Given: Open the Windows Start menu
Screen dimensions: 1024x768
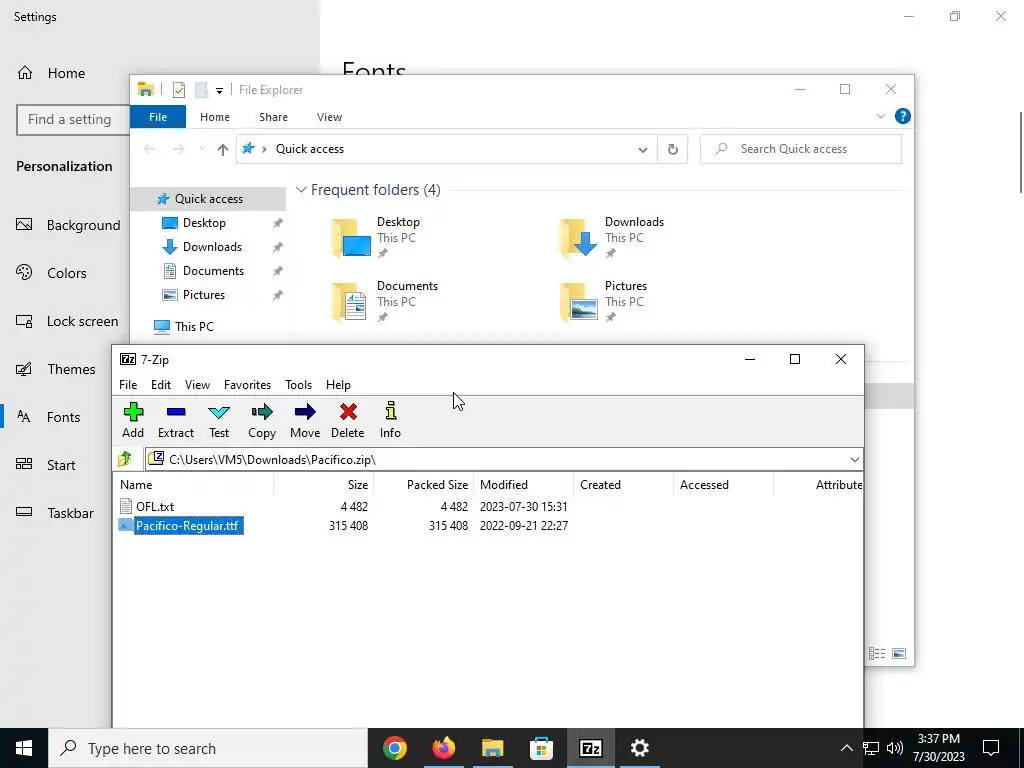Looking at the screenshot, I should 24,748.
